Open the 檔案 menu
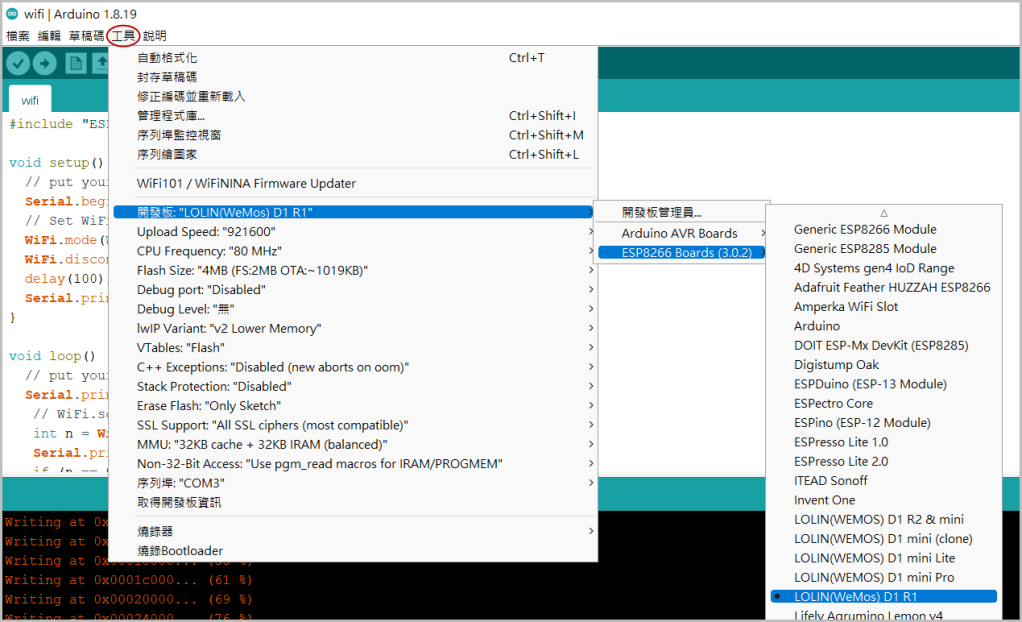This screenshot has width=1022, height=622. tap(18, 35)
